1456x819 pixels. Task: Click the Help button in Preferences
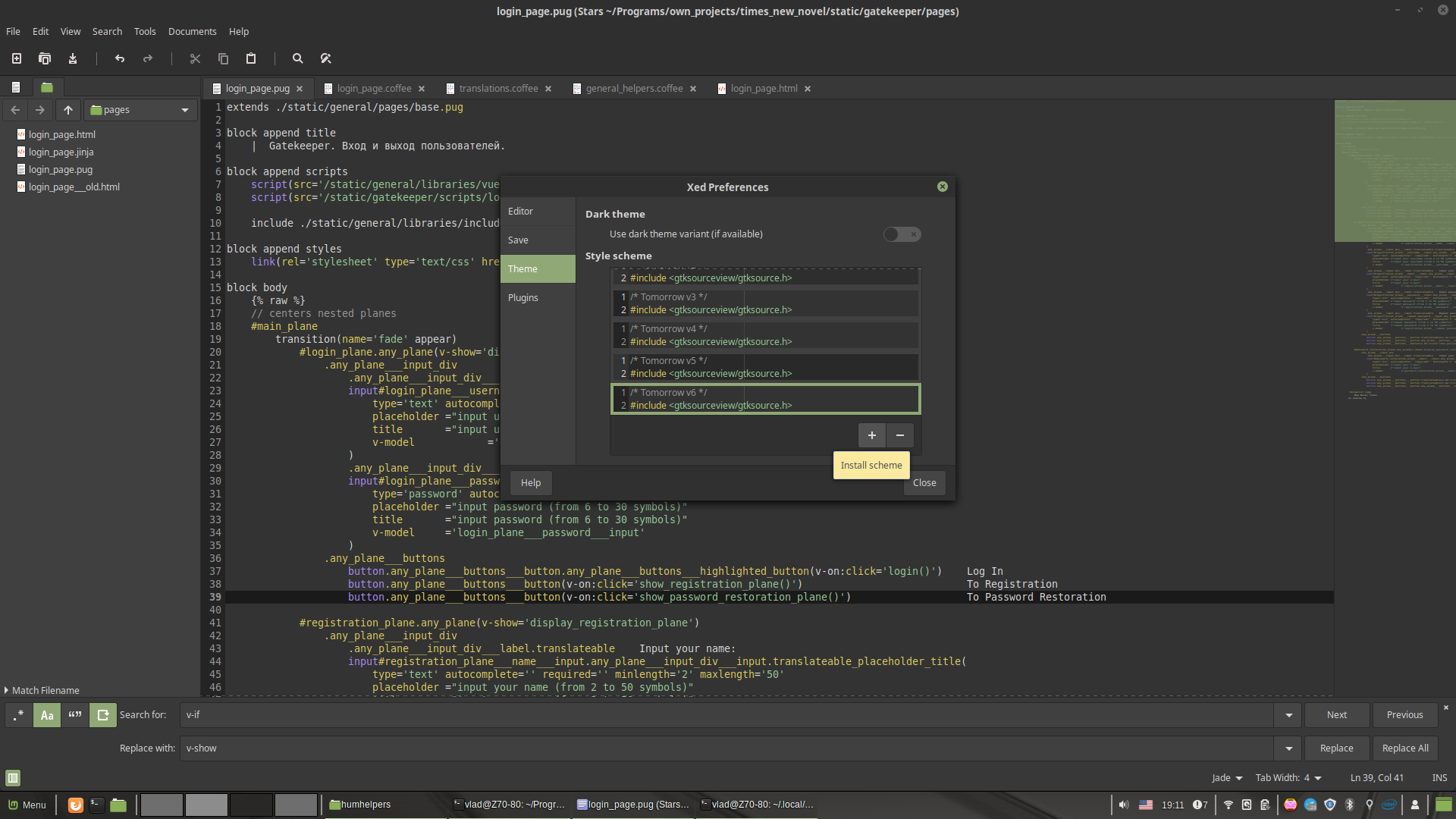pos(531,483)
